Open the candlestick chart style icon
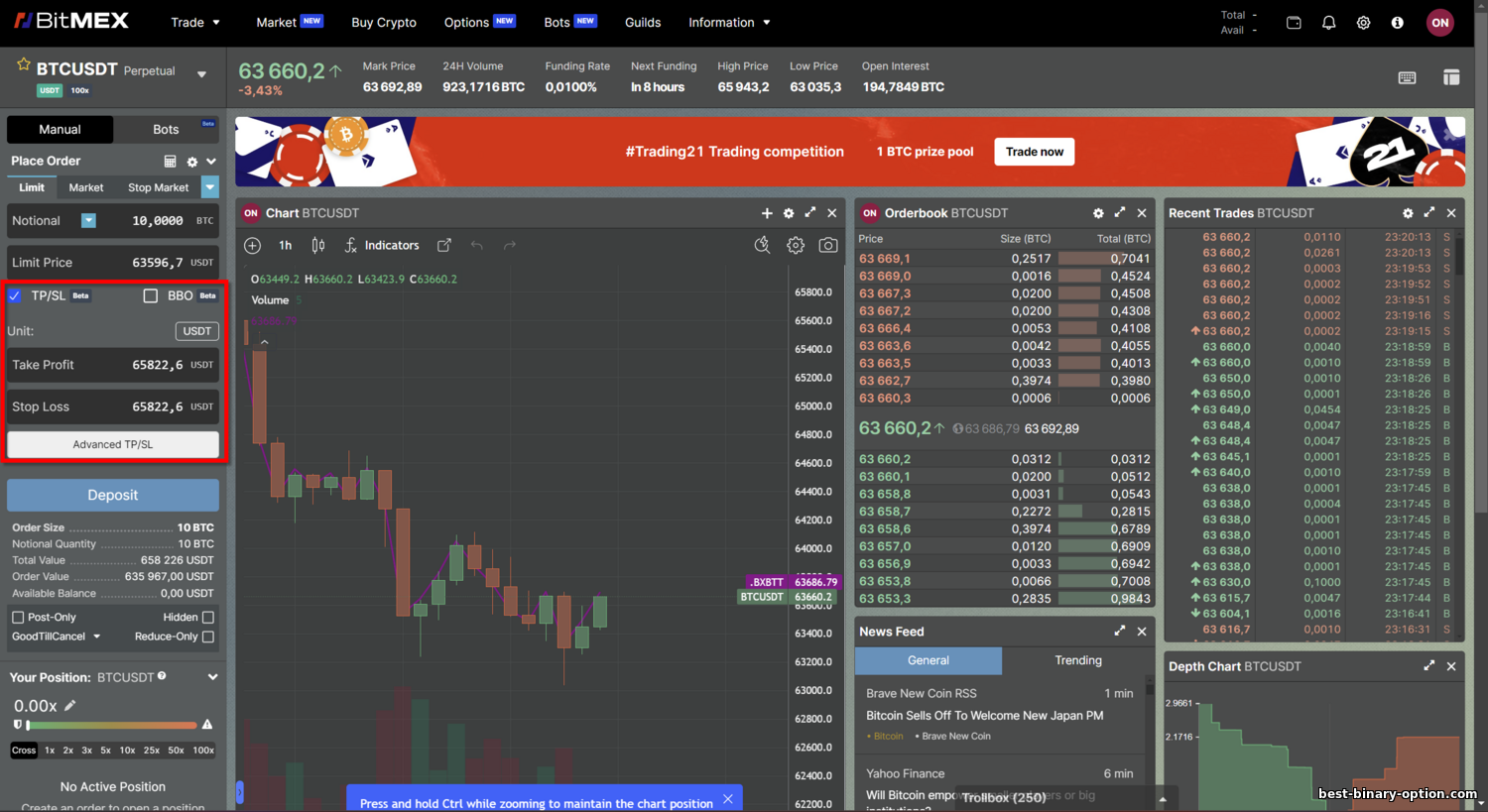This screenshot has width=1488, height=812. click(x=318, y=245)
